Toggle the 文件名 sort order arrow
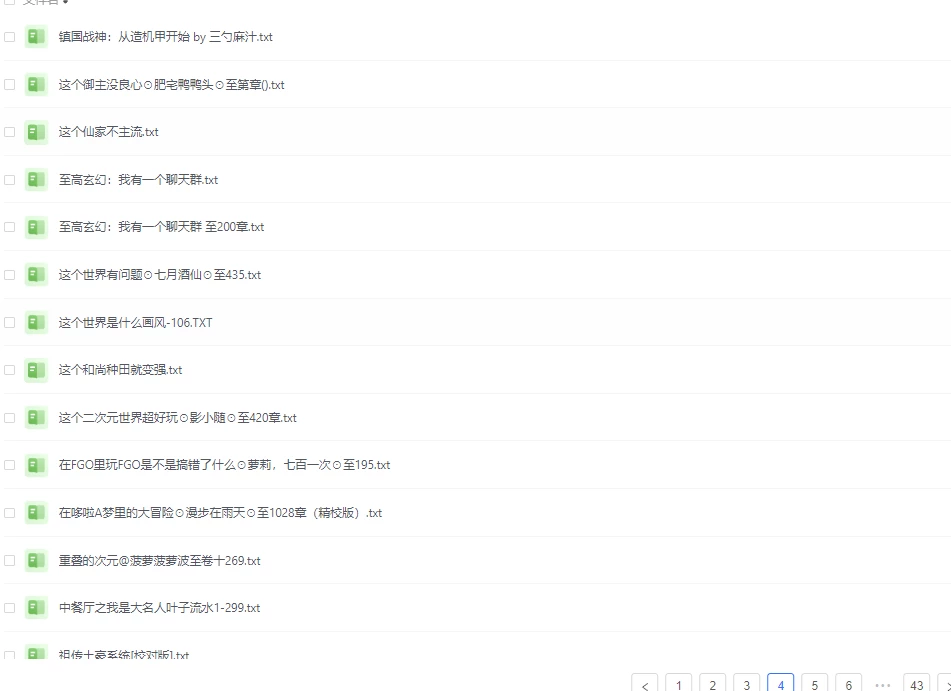The height and width of the screenshot is (691, 951). click(65, 2)
